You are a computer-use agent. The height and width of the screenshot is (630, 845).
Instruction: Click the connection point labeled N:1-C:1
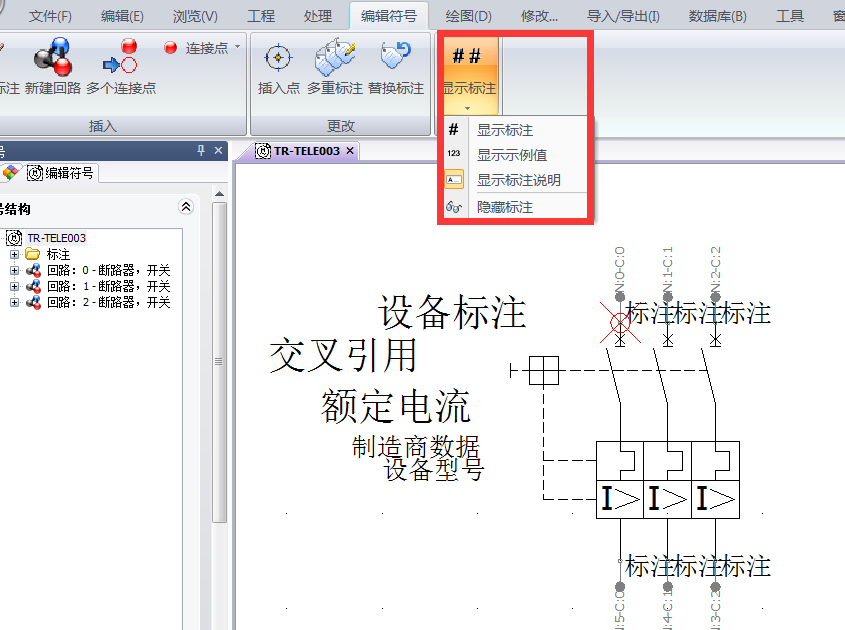668,297
